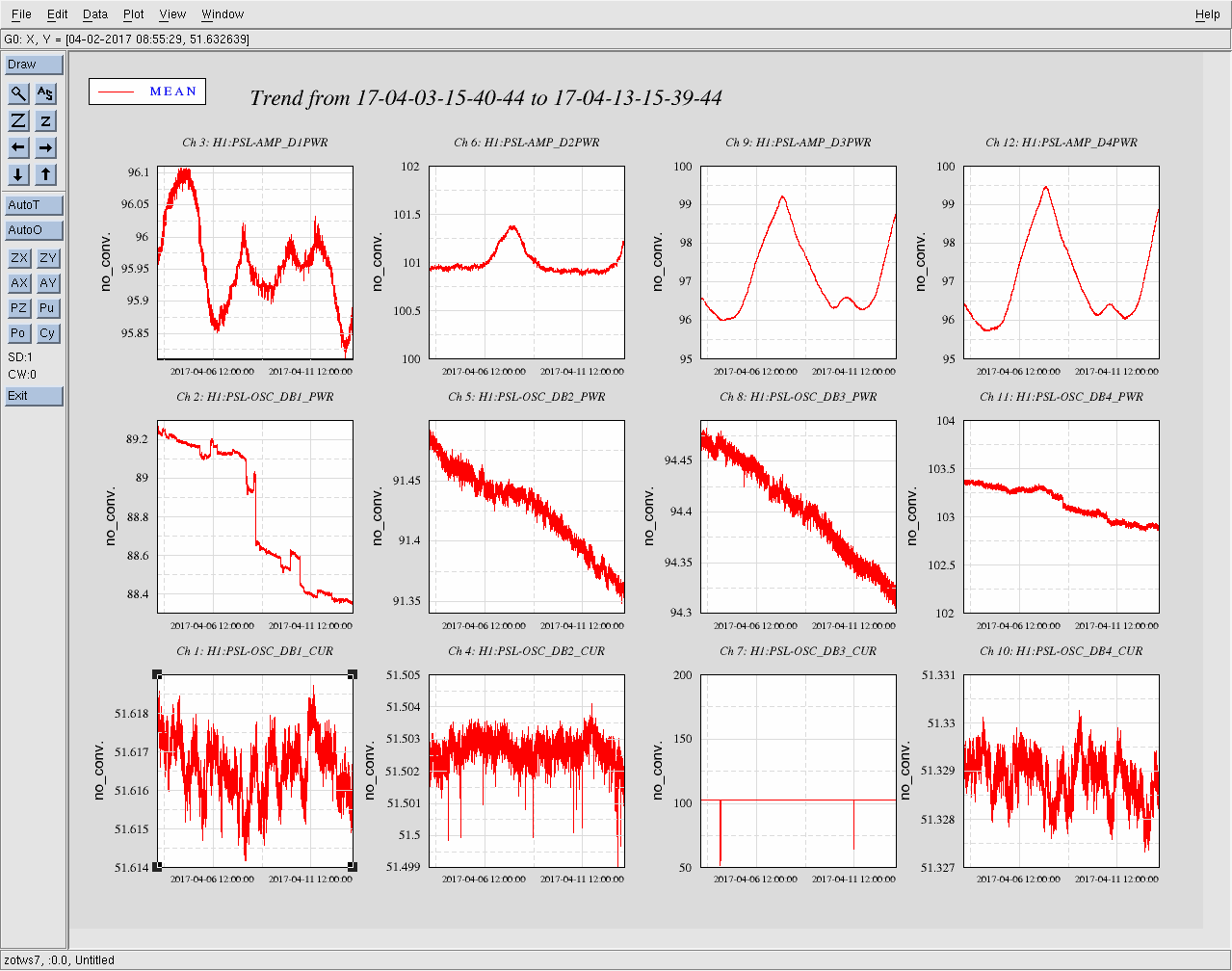Click the ZY button
Screen dimensions: 1232x971
(x=48, y=258)
